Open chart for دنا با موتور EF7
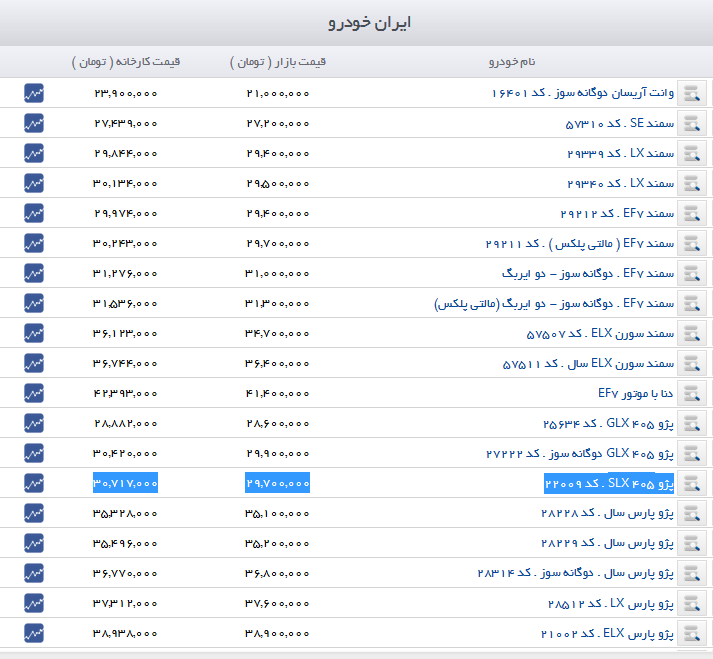Screen dimensions: 713x659 [x=34, y=393]
